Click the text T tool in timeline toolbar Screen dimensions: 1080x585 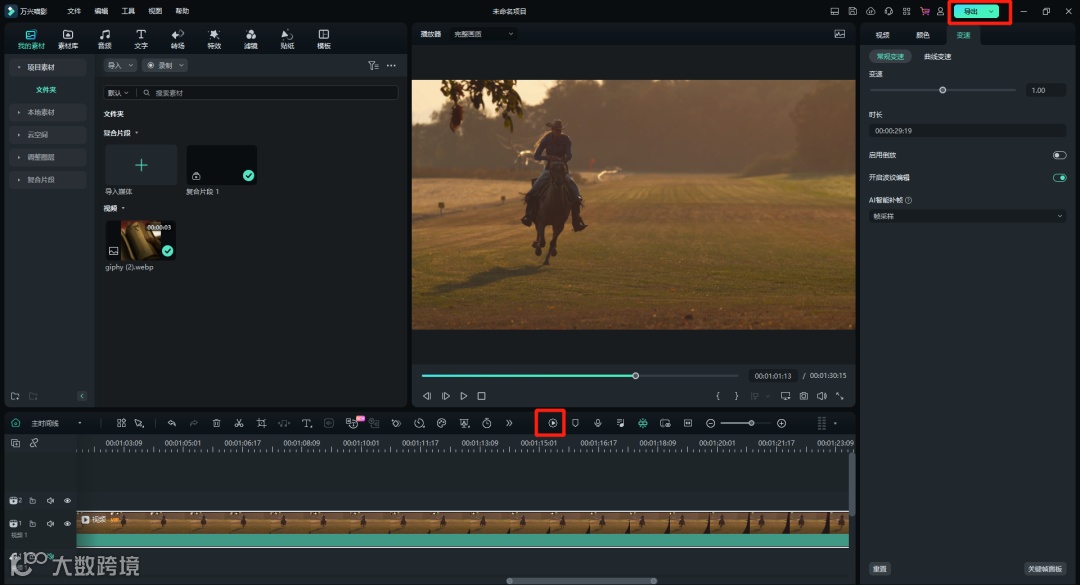click(307, 423)
